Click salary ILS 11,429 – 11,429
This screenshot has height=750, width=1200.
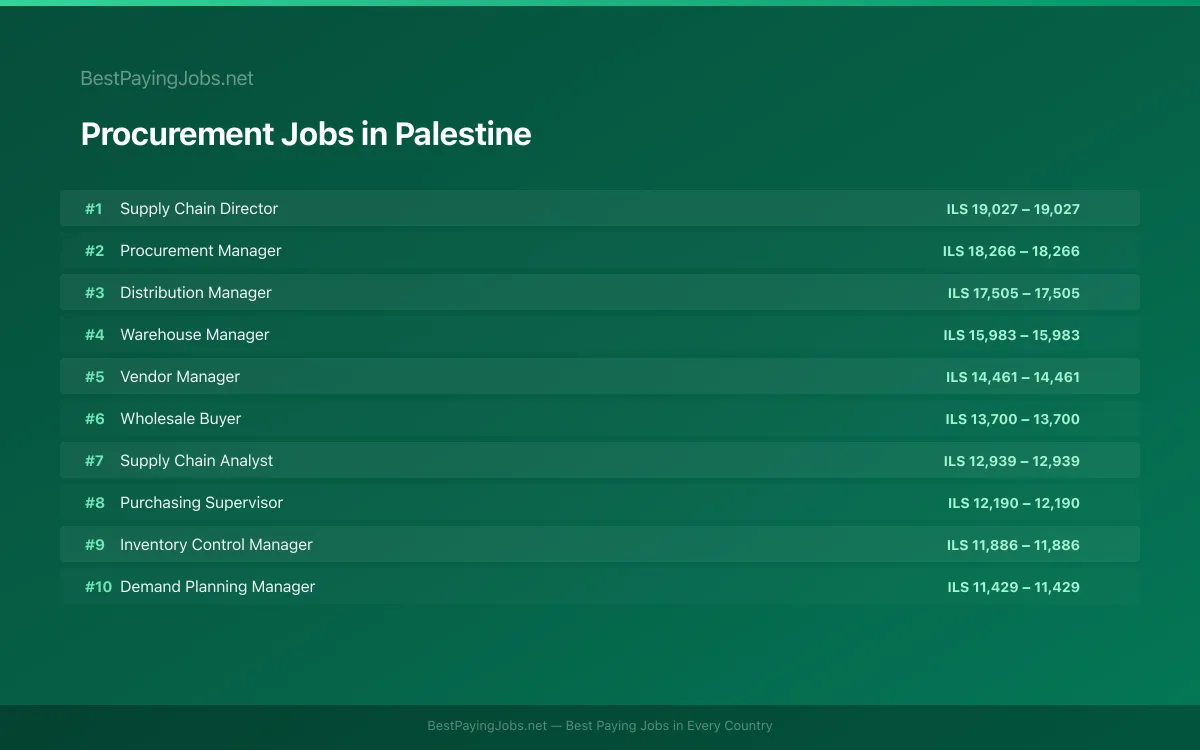click(x=1014, y=587)
